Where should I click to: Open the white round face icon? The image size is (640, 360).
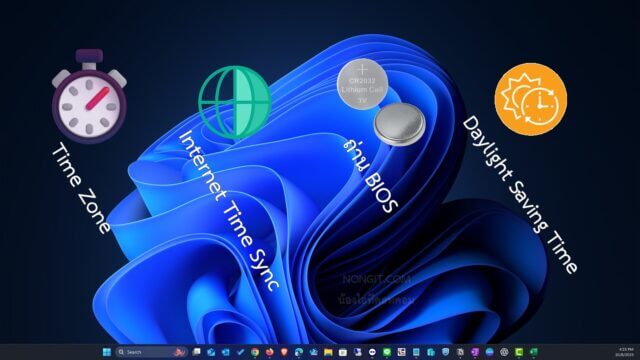click(x=372, y=352)
